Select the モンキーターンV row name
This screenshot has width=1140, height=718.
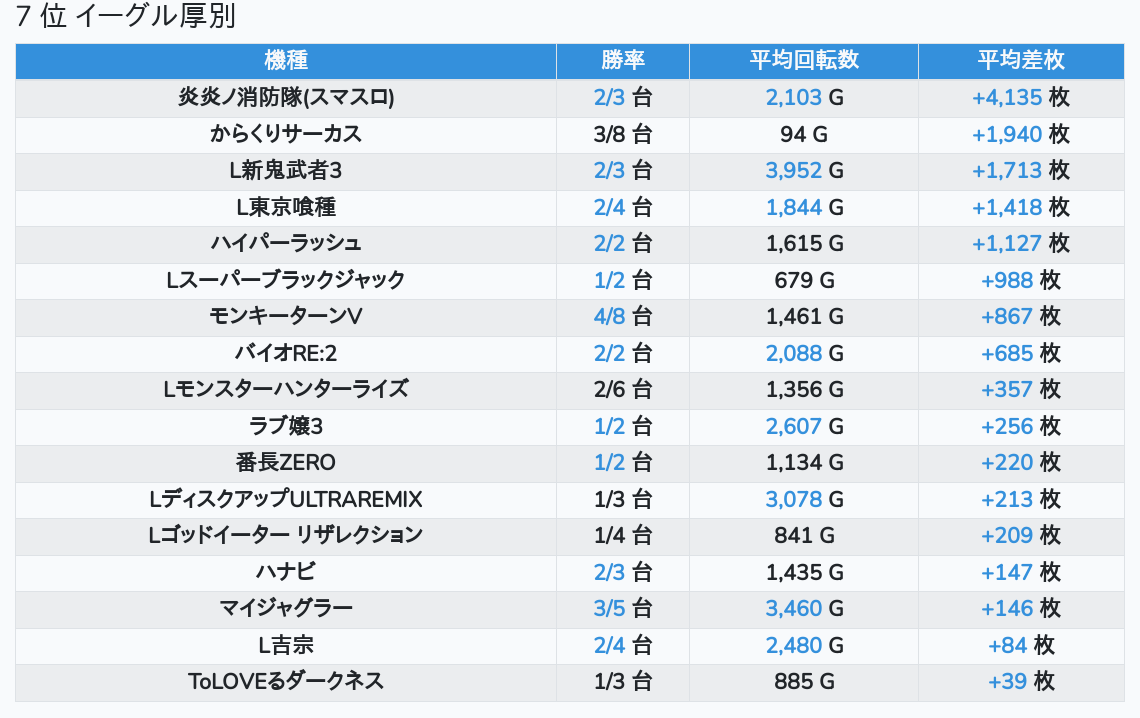[286, 316]
